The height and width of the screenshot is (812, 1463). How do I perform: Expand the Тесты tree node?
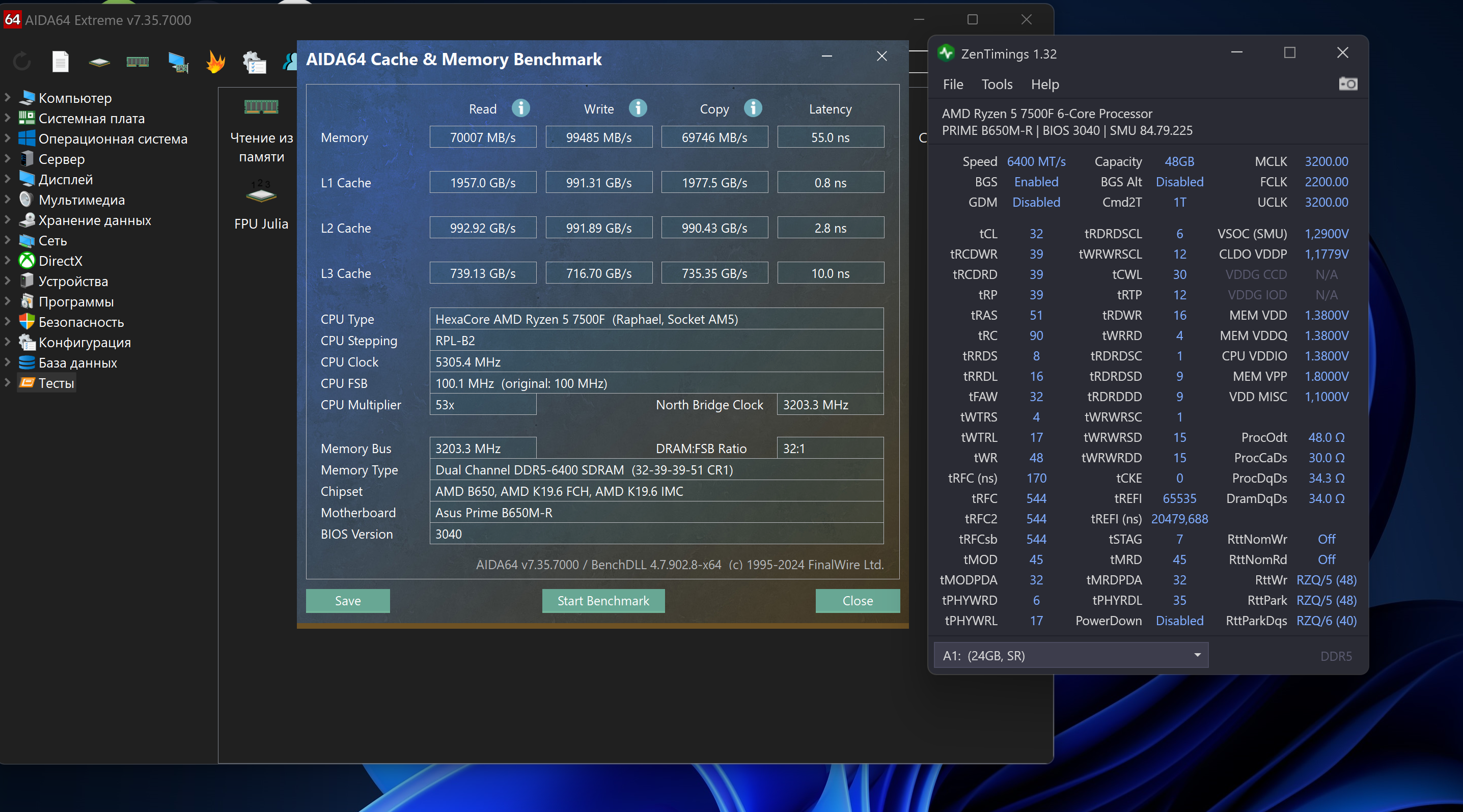click(7, 383)
